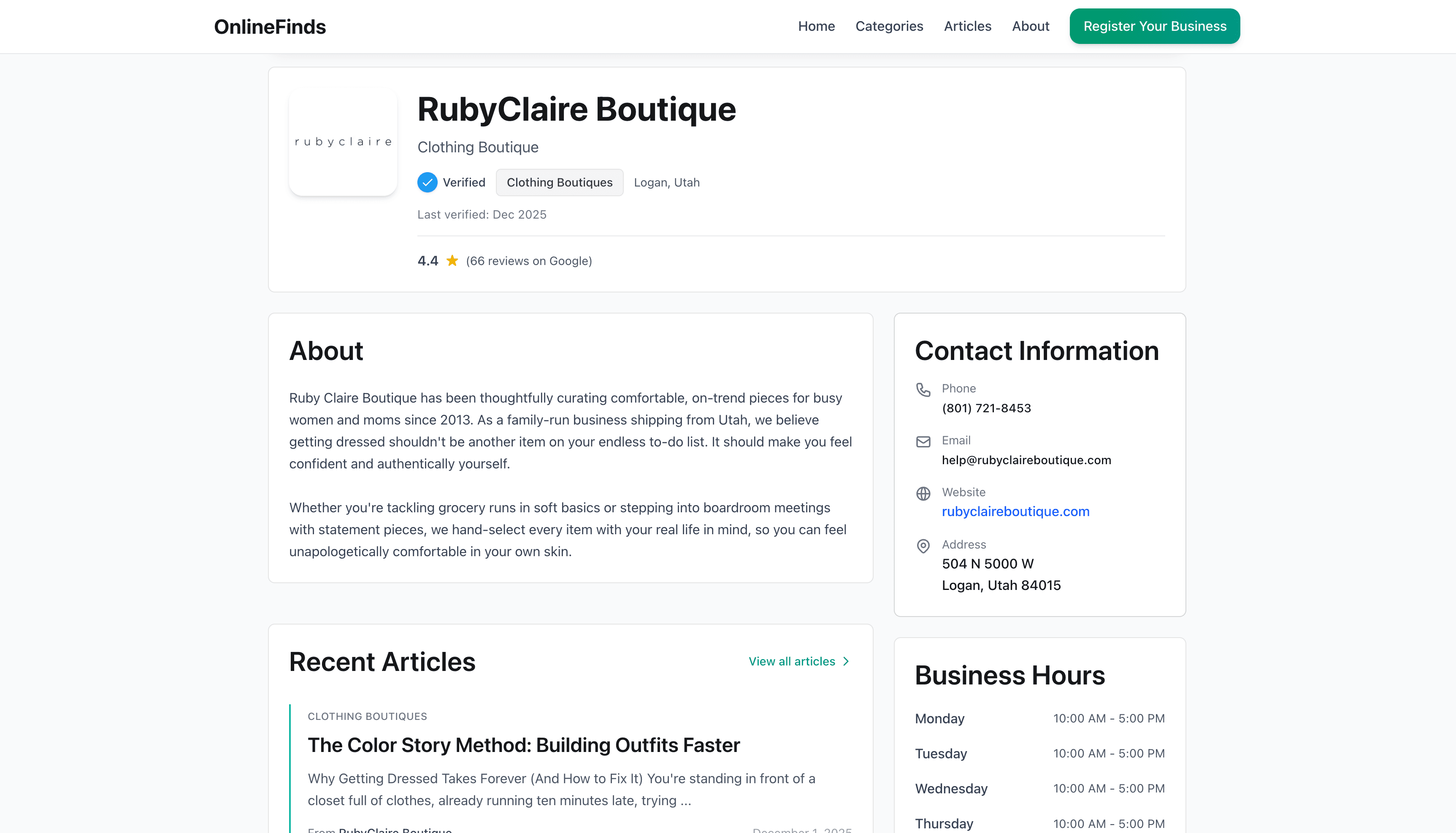
Task: Click the CLOTHING BOUTIQUES article label
Action: tap(367, 716)
